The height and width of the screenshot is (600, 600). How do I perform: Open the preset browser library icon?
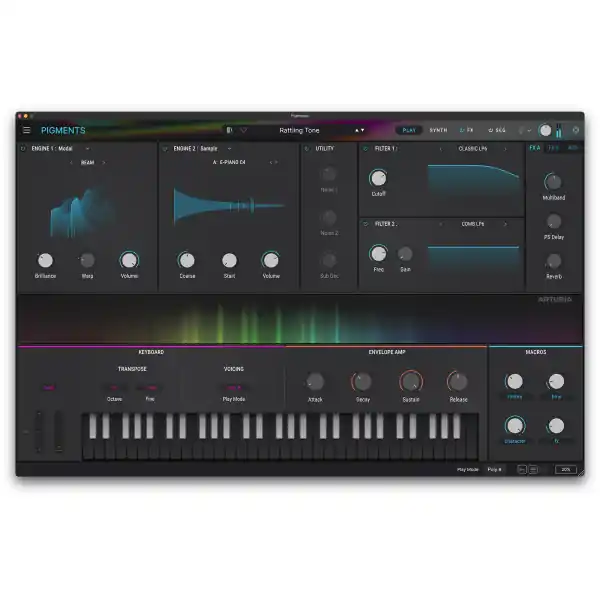(x=229, y=130)
